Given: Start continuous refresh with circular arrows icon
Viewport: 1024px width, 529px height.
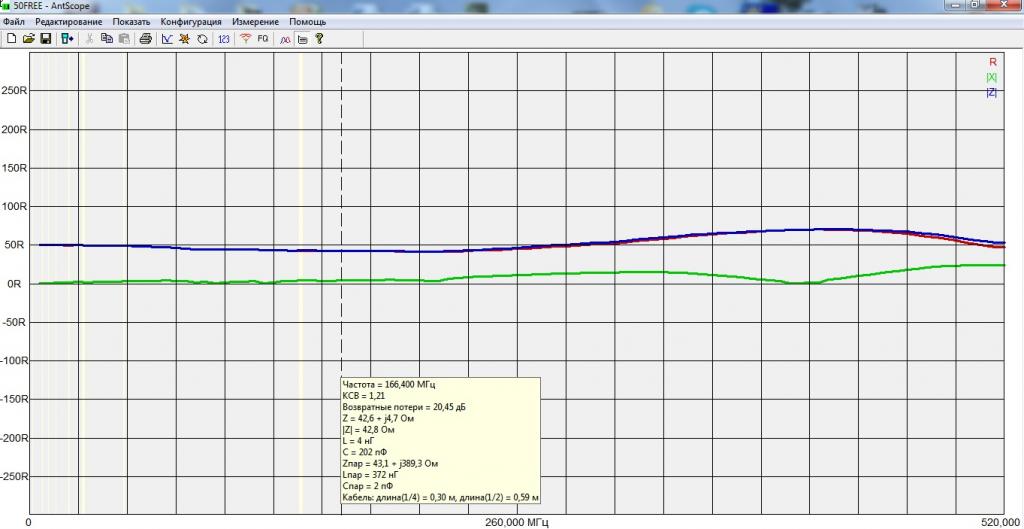Looking at the screenshot, I should click(202, 39).
